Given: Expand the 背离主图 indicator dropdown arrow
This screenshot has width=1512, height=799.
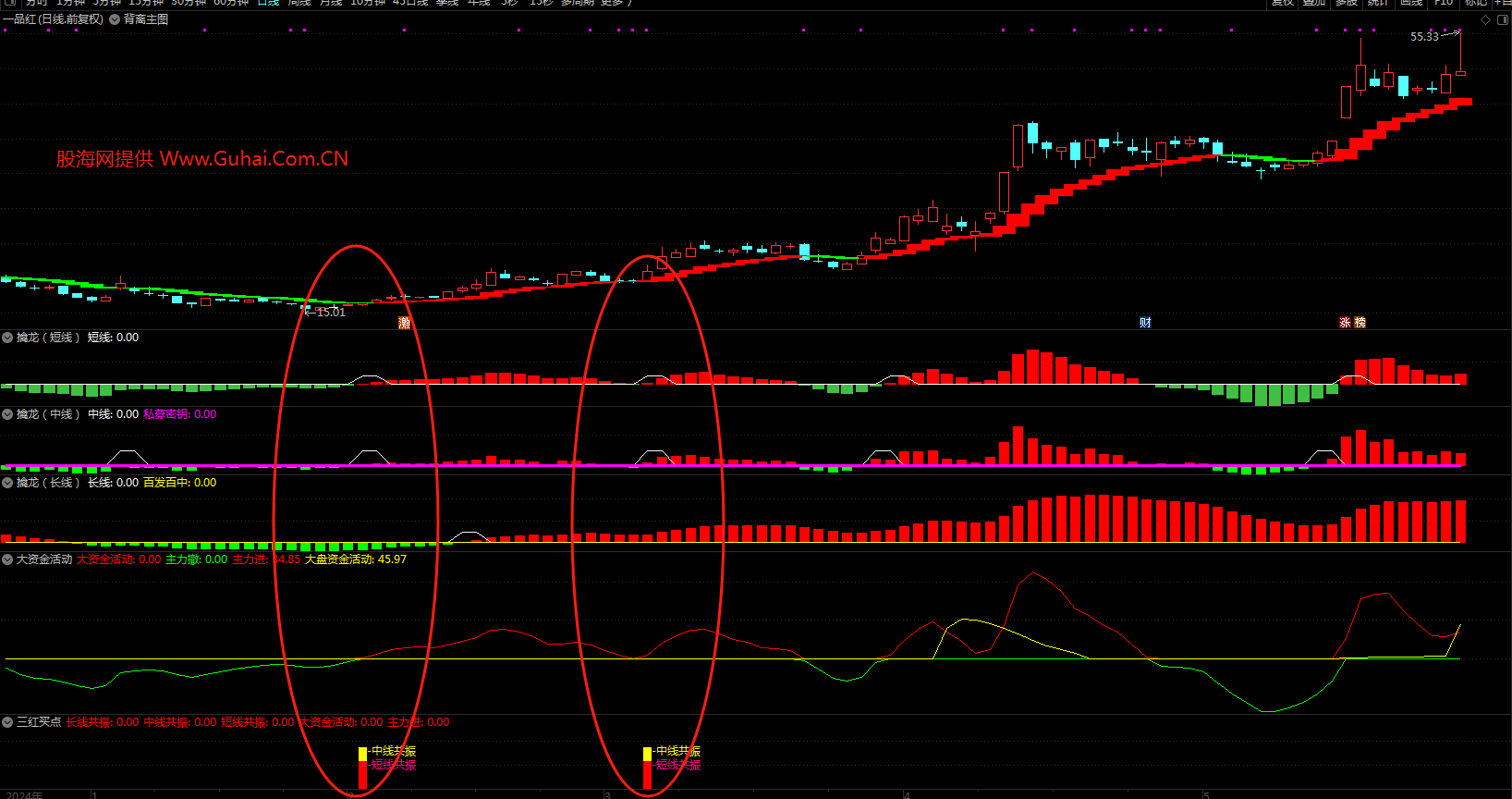Looking at the screenshot, I should coord(115,19).
